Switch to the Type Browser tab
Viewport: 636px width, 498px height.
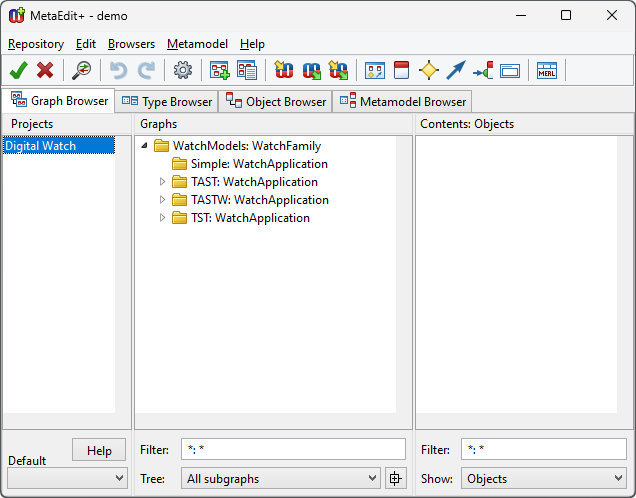tap(167, 101)
